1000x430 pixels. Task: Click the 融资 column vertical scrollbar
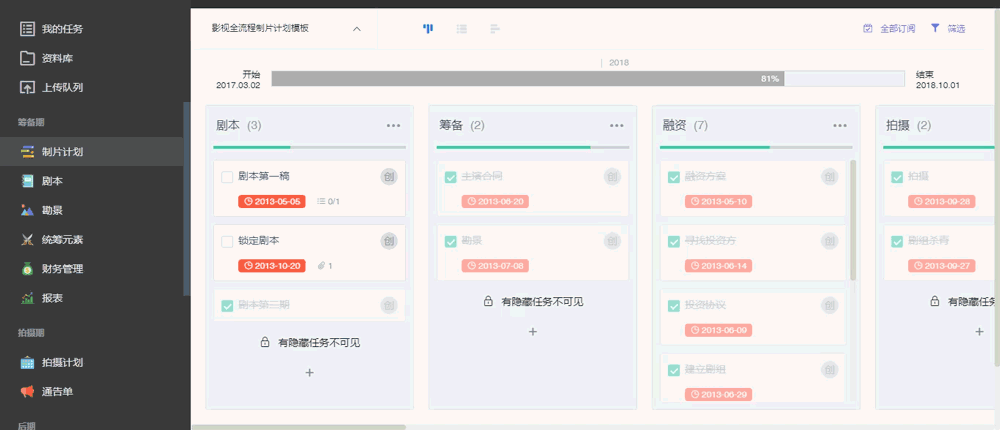coord(853,220)
